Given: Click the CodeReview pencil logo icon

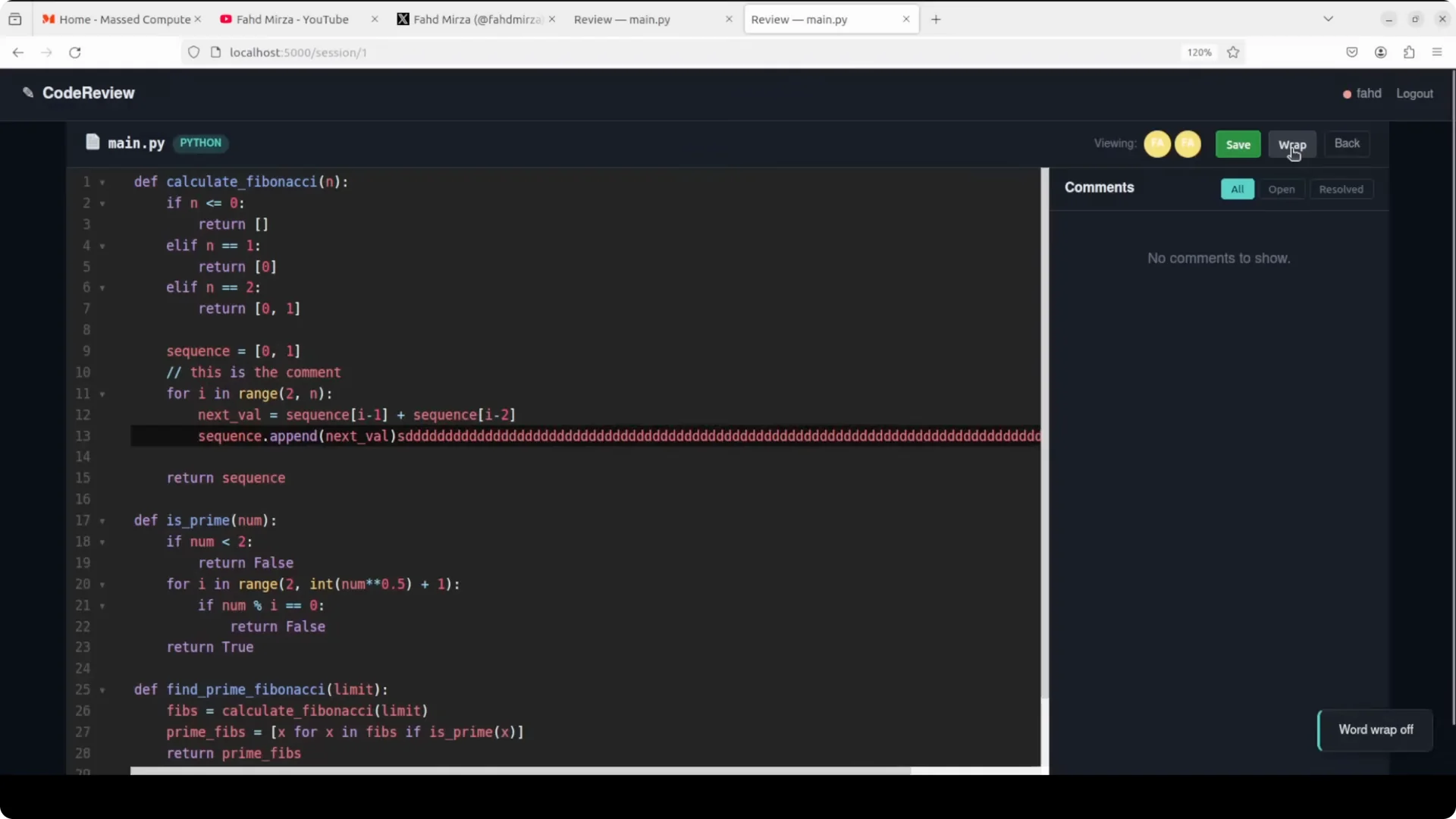Looking at the screenshot, I should [x=28, y=93].
